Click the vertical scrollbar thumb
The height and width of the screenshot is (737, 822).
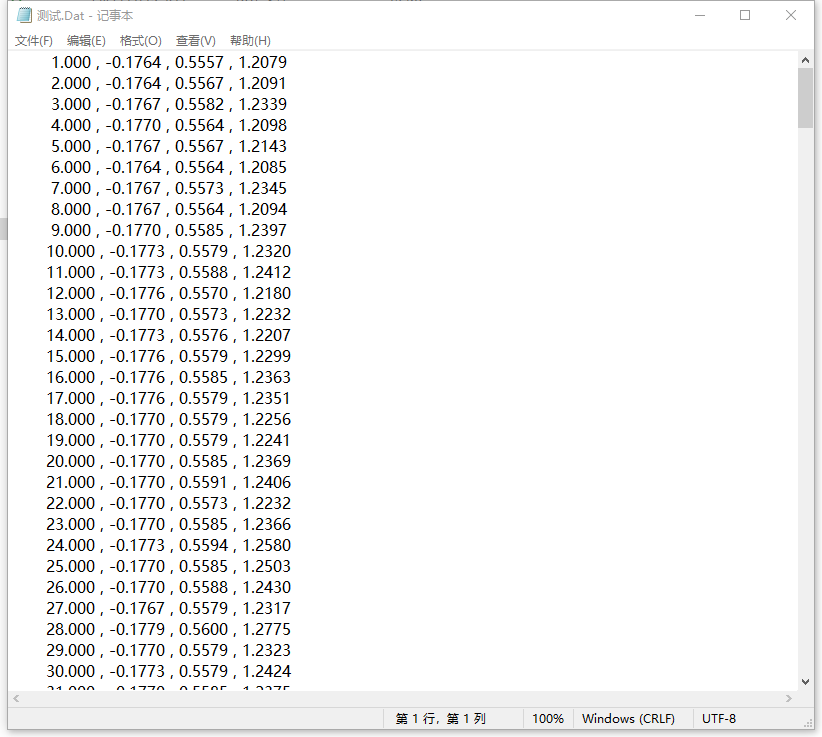(805, 98)
